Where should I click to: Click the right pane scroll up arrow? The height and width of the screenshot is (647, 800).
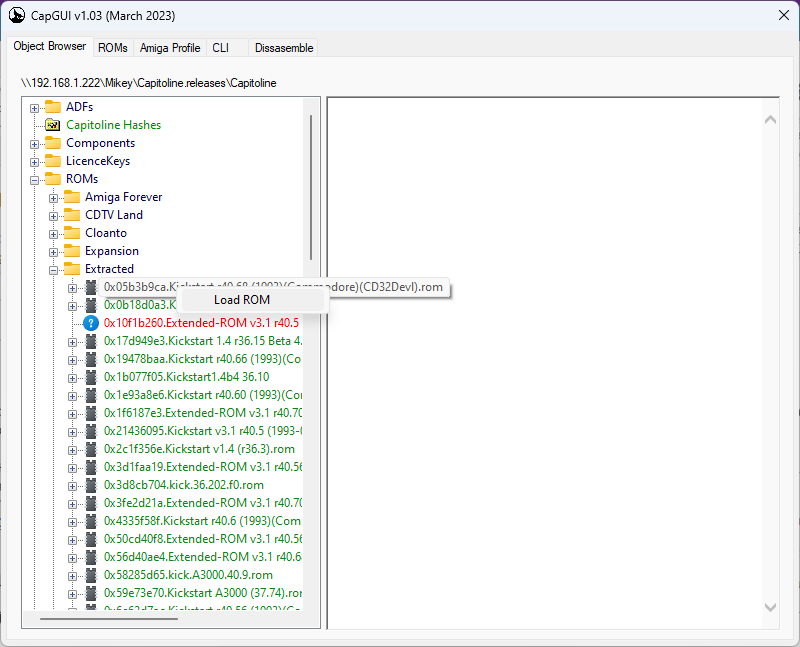pyautogui.click(x=770, y=120)
